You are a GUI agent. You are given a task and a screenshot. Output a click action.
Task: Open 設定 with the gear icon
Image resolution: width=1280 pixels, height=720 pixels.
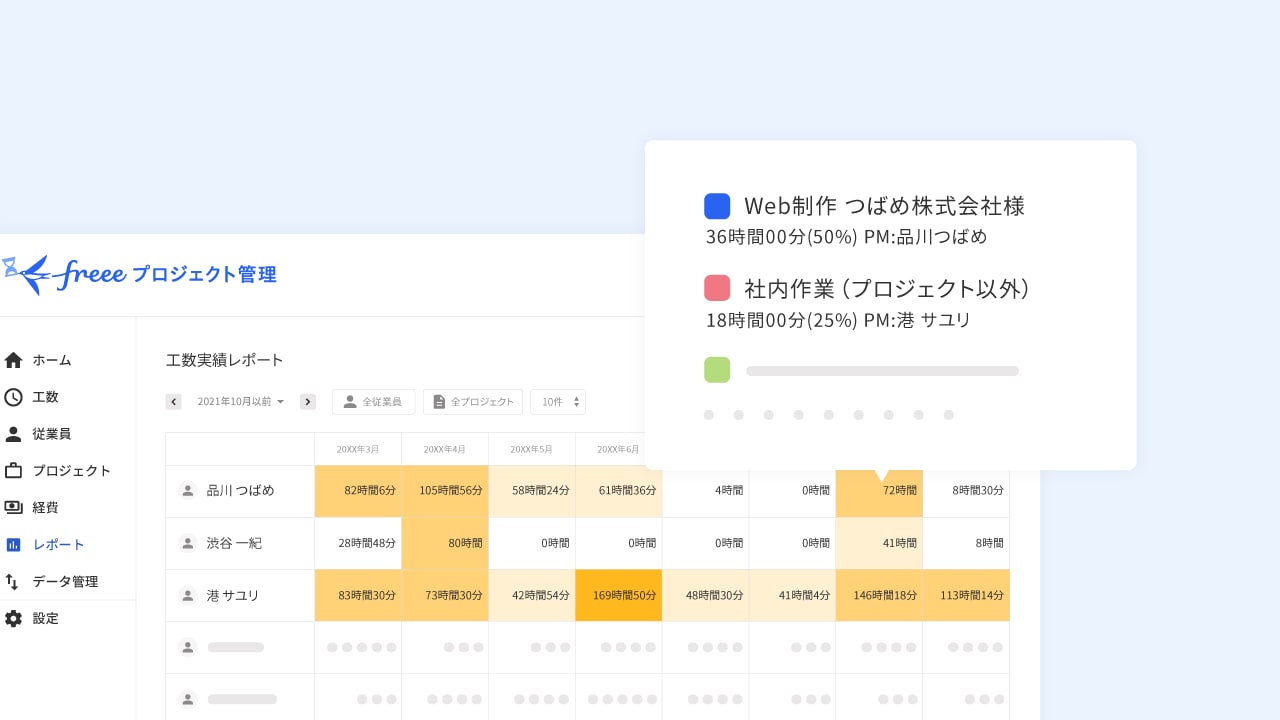pos(13,618)
